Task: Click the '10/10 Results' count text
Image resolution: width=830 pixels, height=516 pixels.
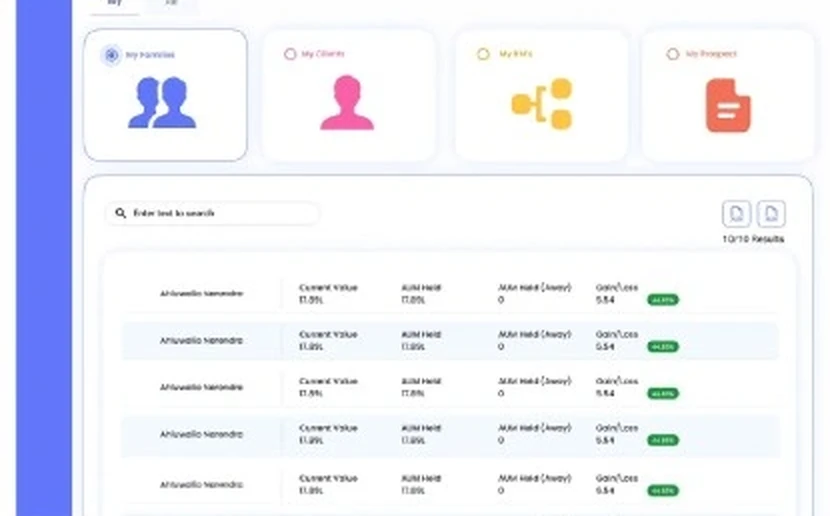Action: pos(753,239)
